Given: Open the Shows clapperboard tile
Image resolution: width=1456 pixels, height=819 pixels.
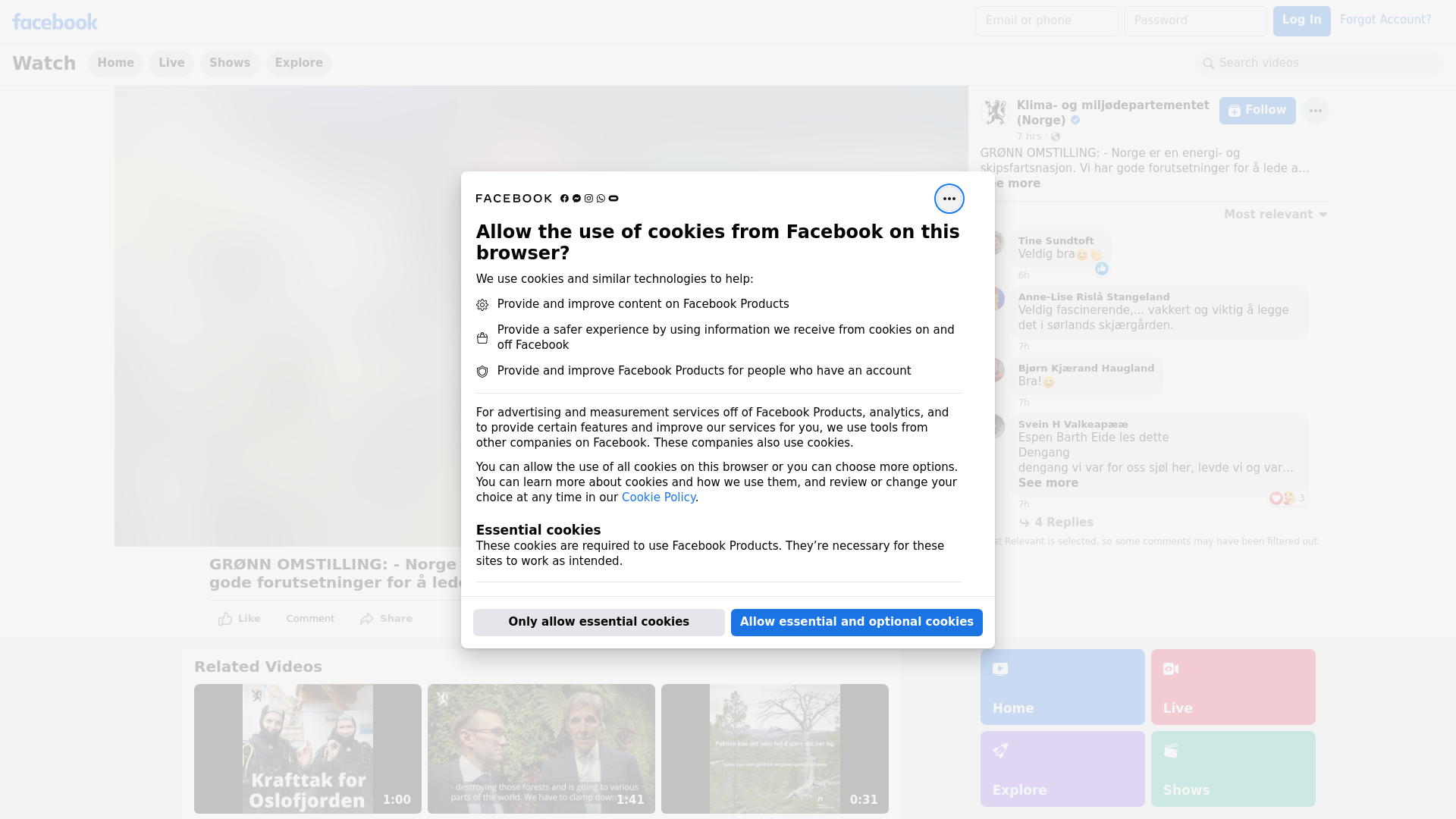Looking at the screenshot, I should pos(1232,768).
